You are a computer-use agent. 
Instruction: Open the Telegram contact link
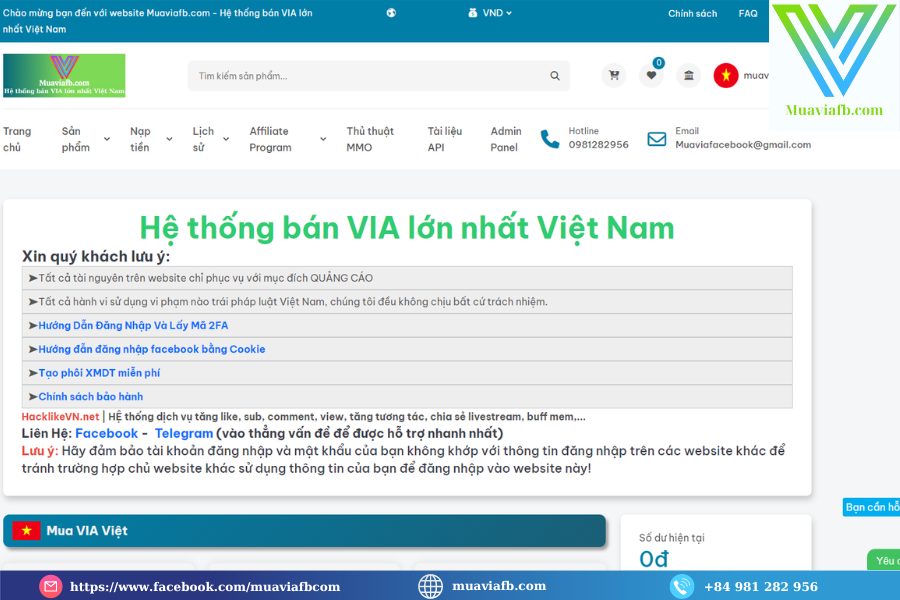(184, 433)
